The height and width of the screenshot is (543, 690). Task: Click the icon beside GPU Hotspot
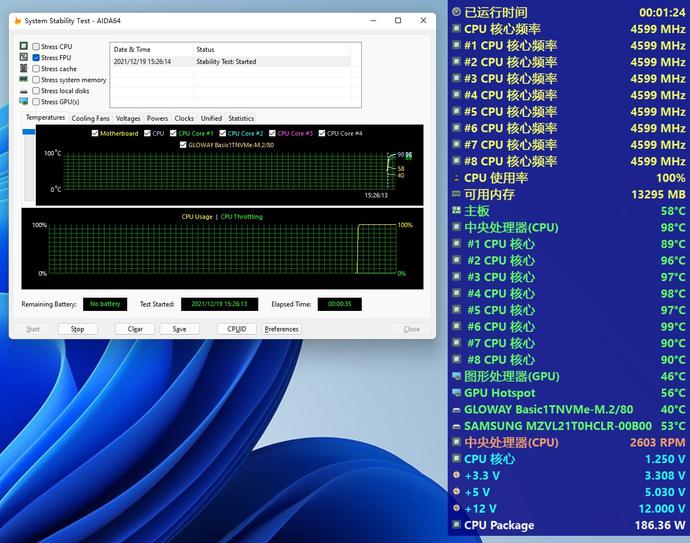pos(456,393)
